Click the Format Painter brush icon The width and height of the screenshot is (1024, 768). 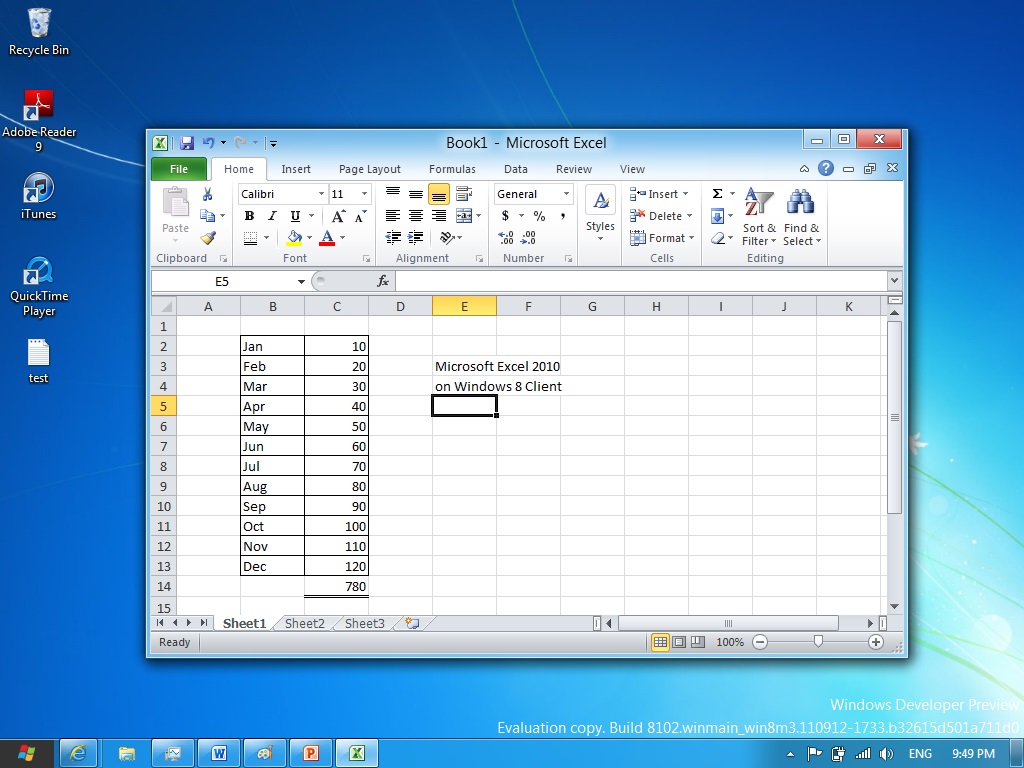coord(208,238)
